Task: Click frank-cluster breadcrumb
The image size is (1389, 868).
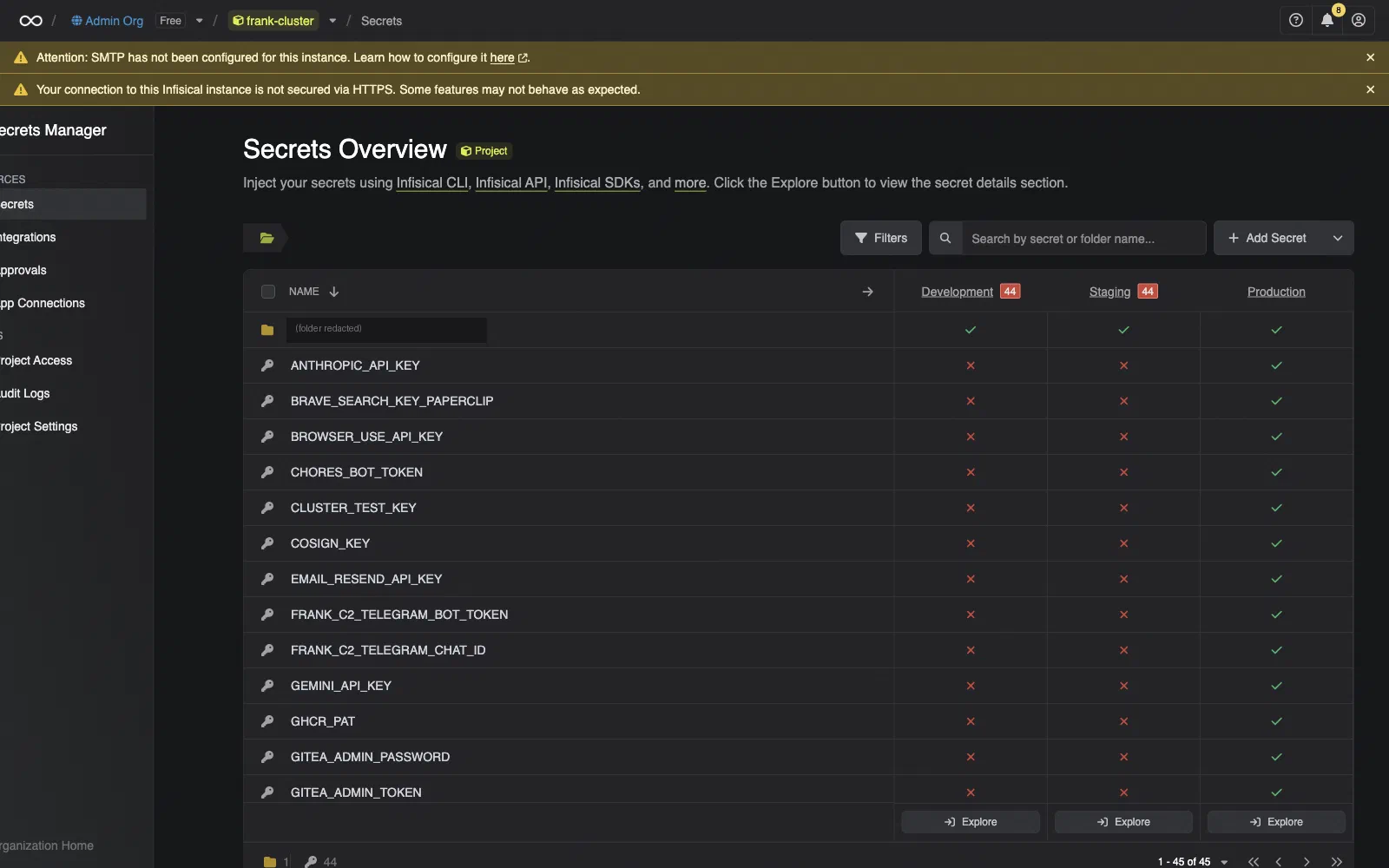Action: click(273, 21)
